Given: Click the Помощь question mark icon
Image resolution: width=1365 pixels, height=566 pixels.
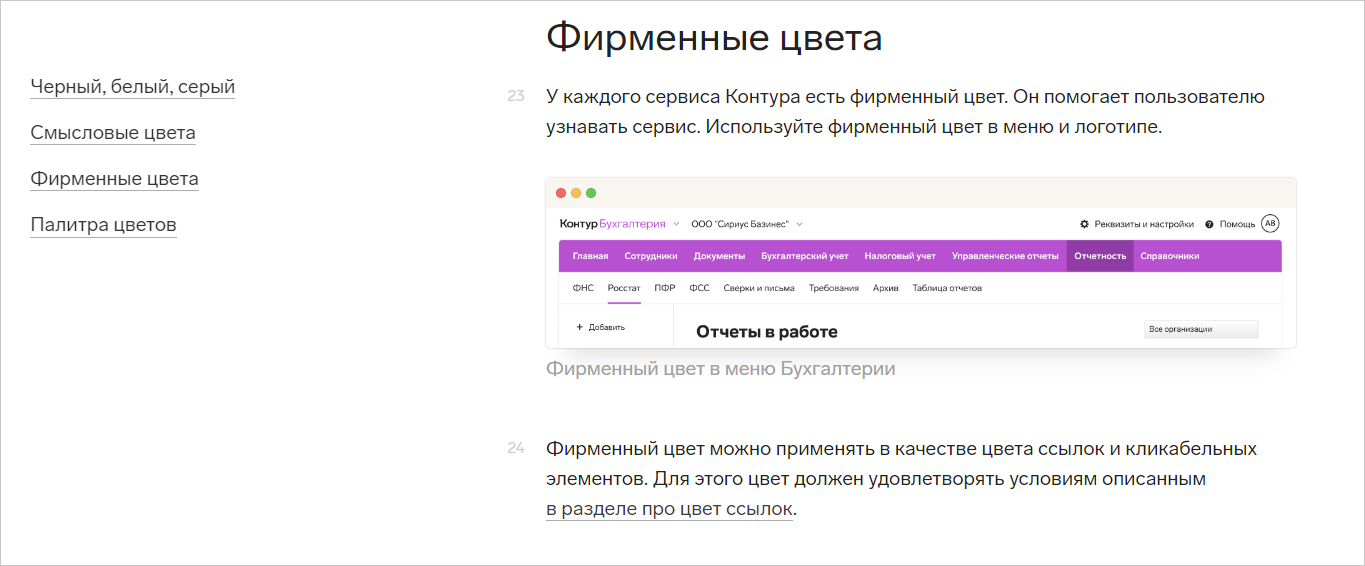Looking at the screenshot, I should [1209, 224].
